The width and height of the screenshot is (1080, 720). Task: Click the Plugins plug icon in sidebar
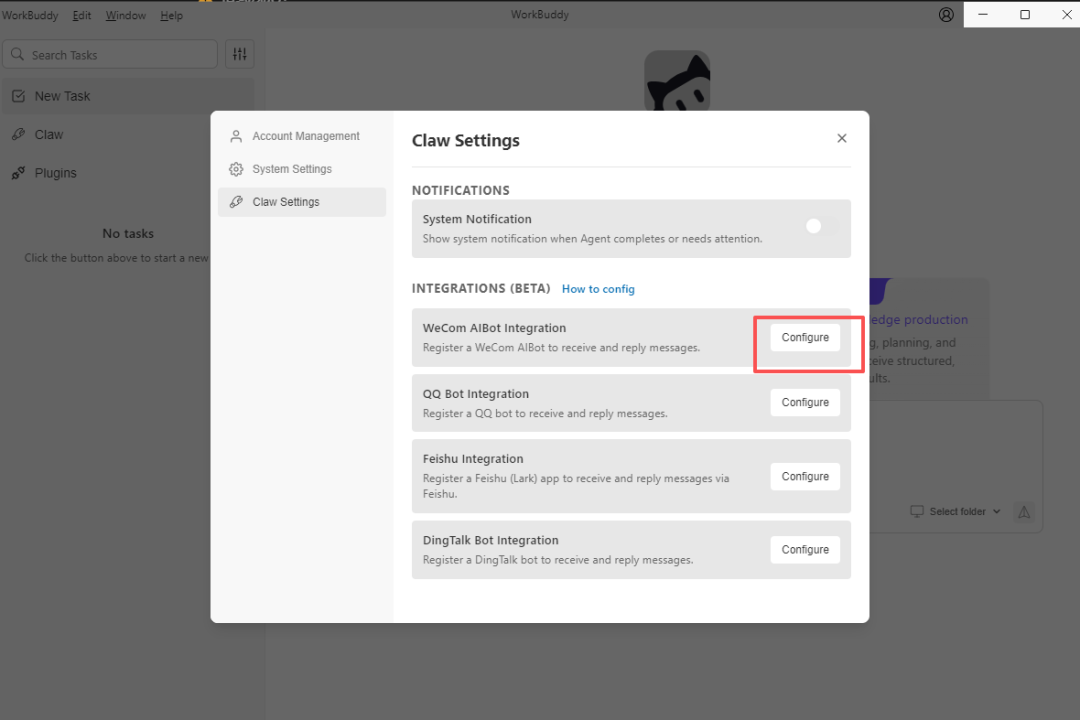[19, 173]
